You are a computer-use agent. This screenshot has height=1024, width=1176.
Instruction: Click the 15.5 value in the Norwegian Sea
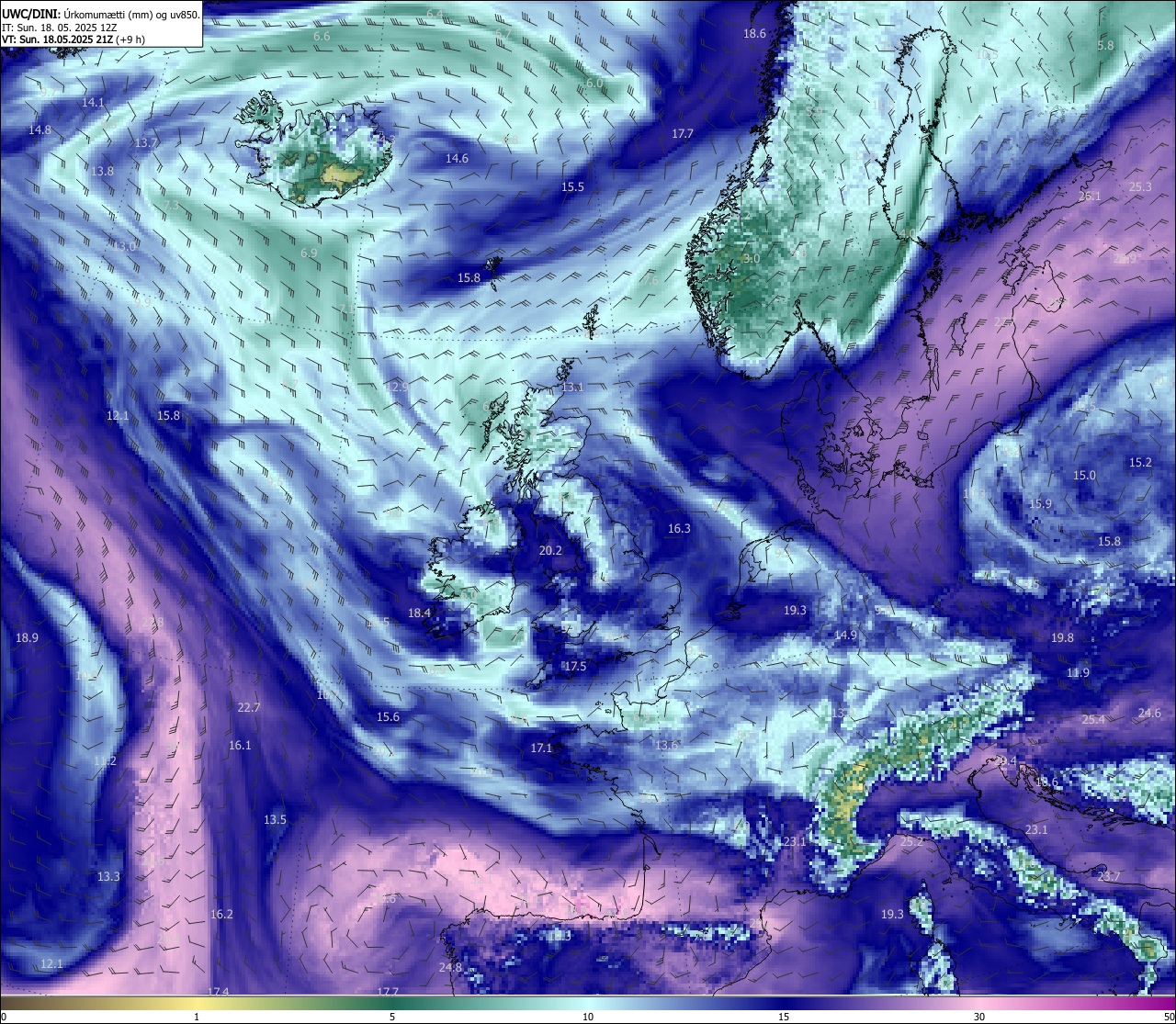[x=572, y=186]
